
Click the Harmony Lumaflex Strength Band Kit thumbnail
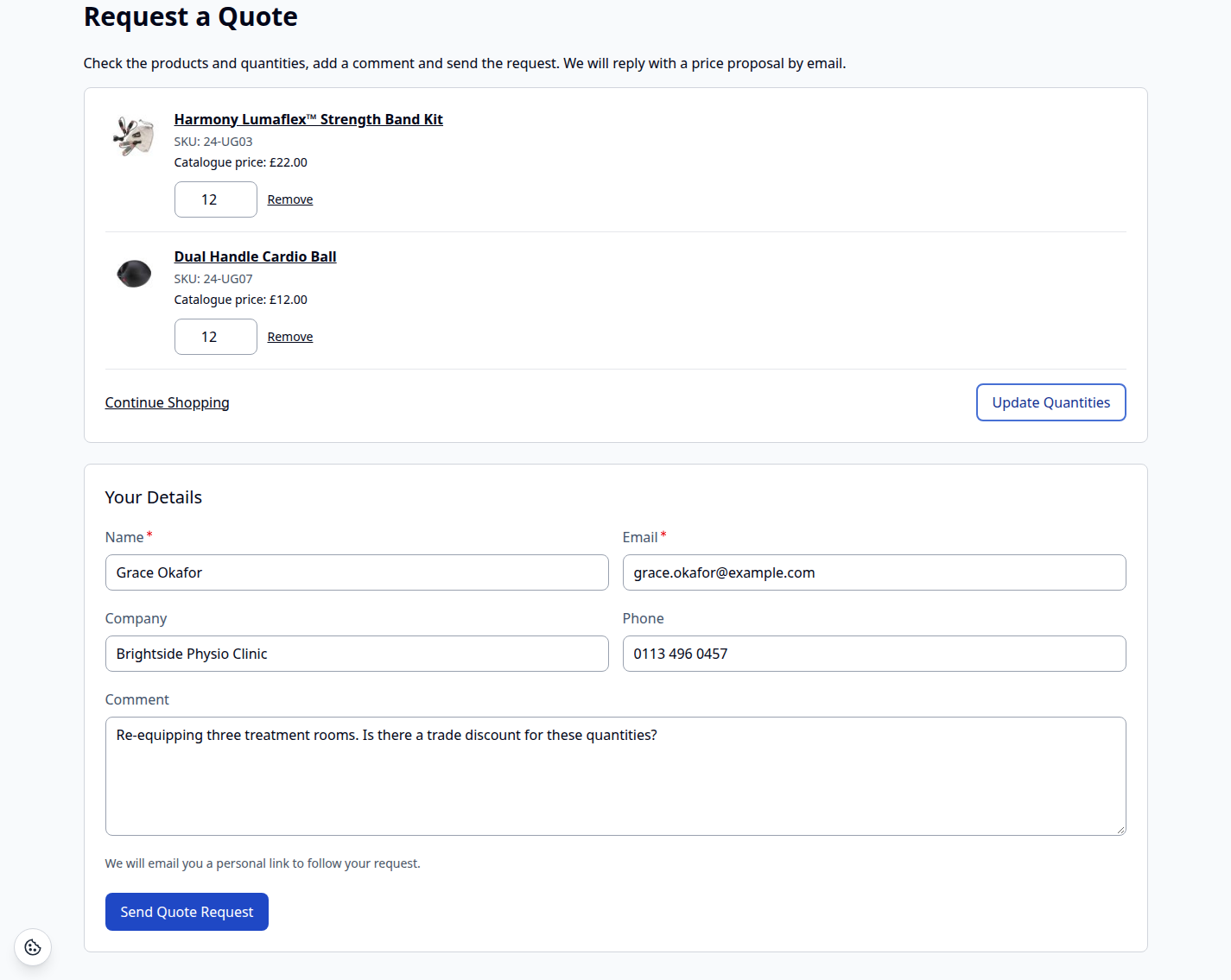[134, 136]
